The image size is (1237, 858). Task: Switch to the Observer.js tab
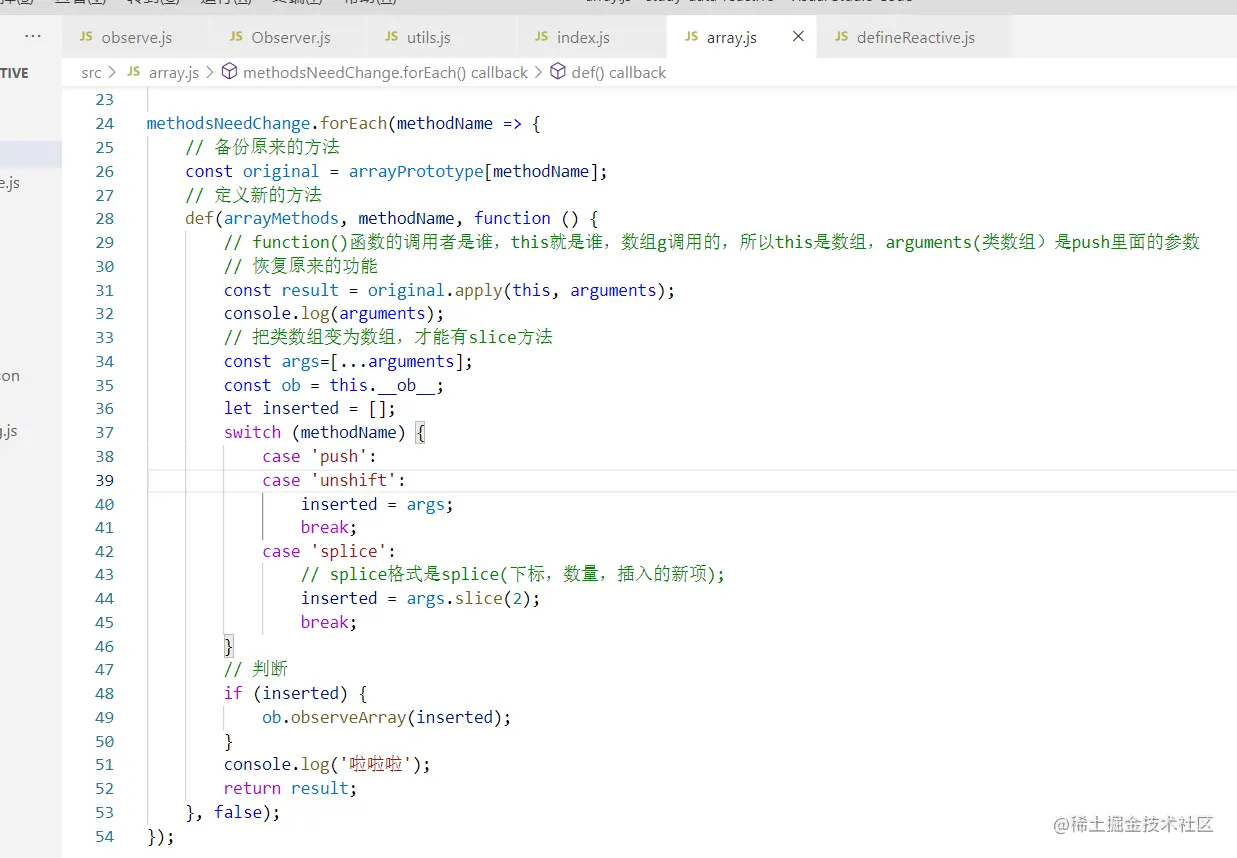click(289, 37)
